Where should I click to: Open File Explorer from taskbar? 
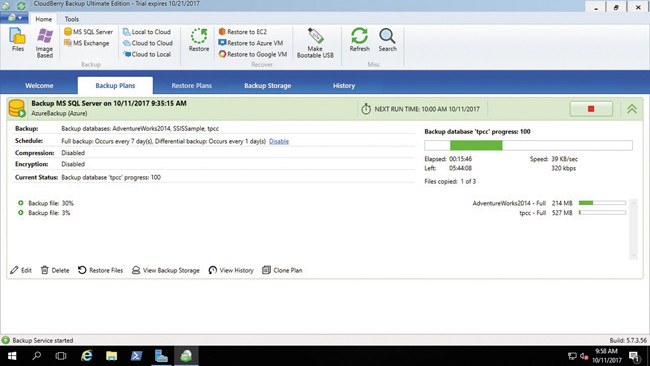111,356
